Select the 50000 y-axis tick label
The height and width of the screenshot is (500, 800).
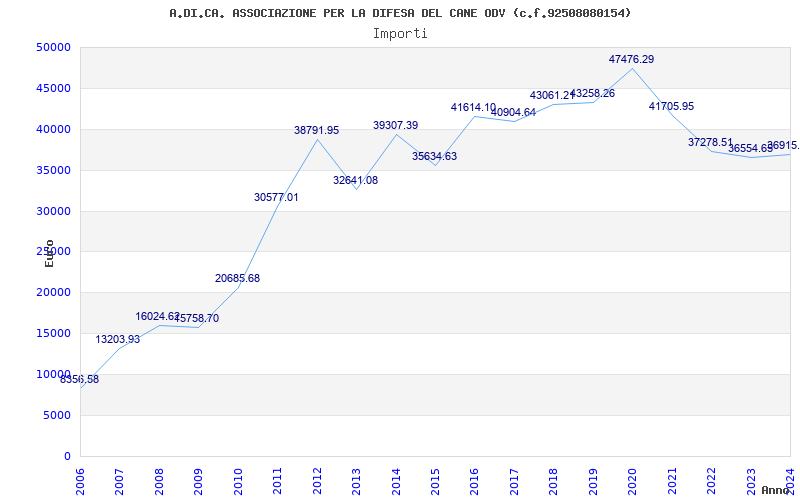53,47
